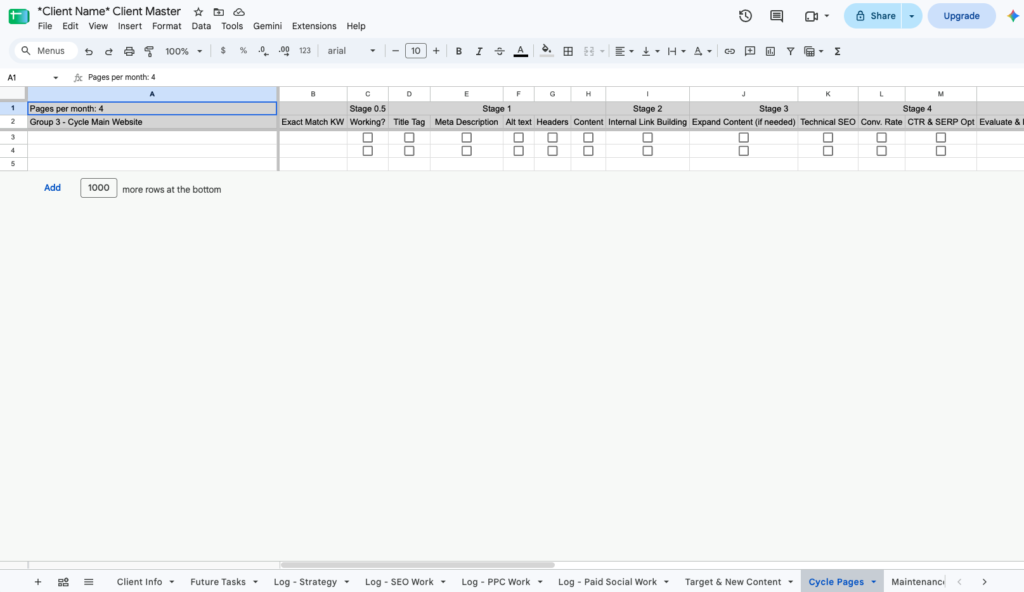1024x592 pixels.
Task: Add comment icon in toolbar
Action: (x=750, y=51)
